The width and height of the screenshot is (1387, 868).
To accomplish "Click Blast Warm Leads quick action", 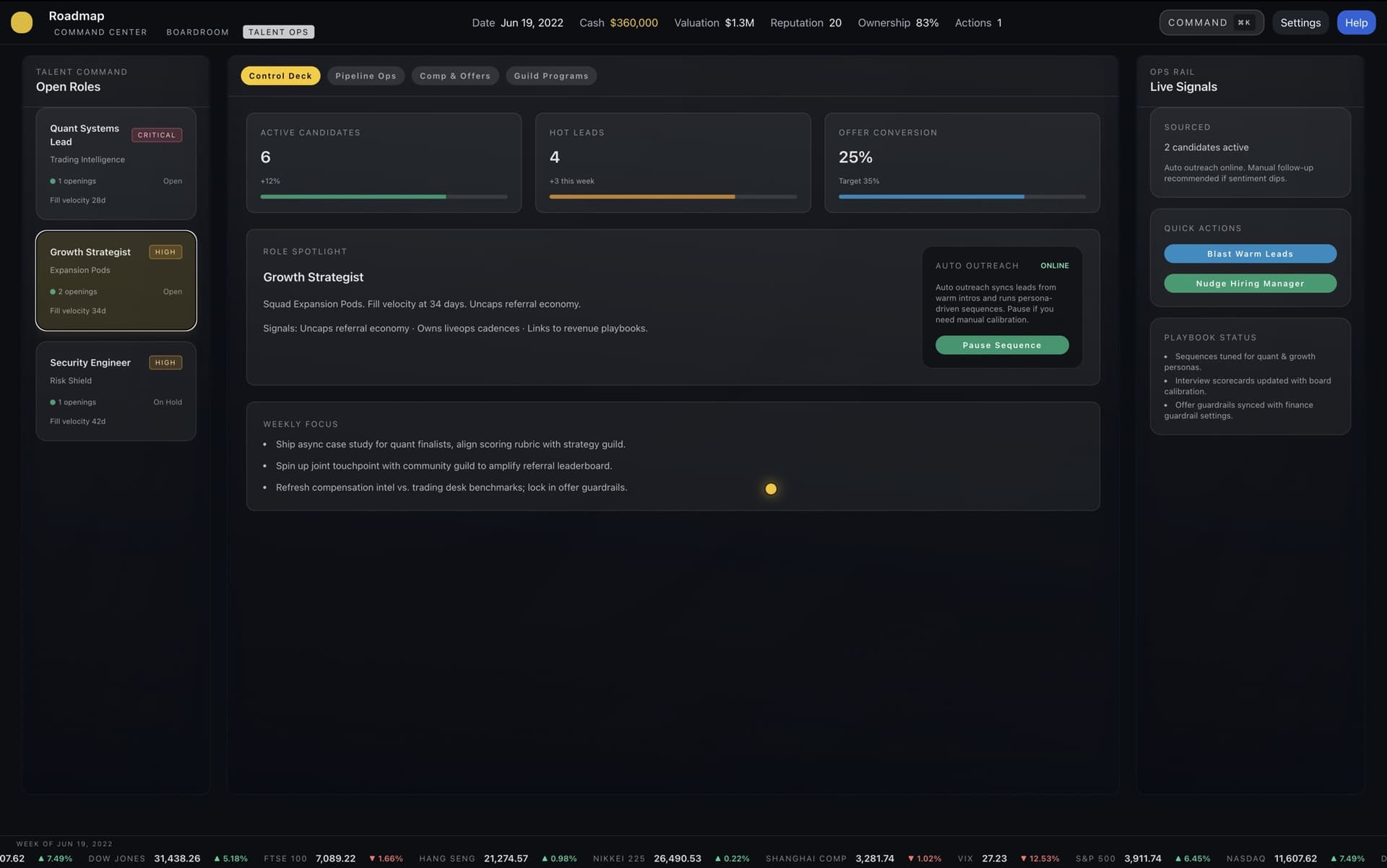I will (1250, 253).
